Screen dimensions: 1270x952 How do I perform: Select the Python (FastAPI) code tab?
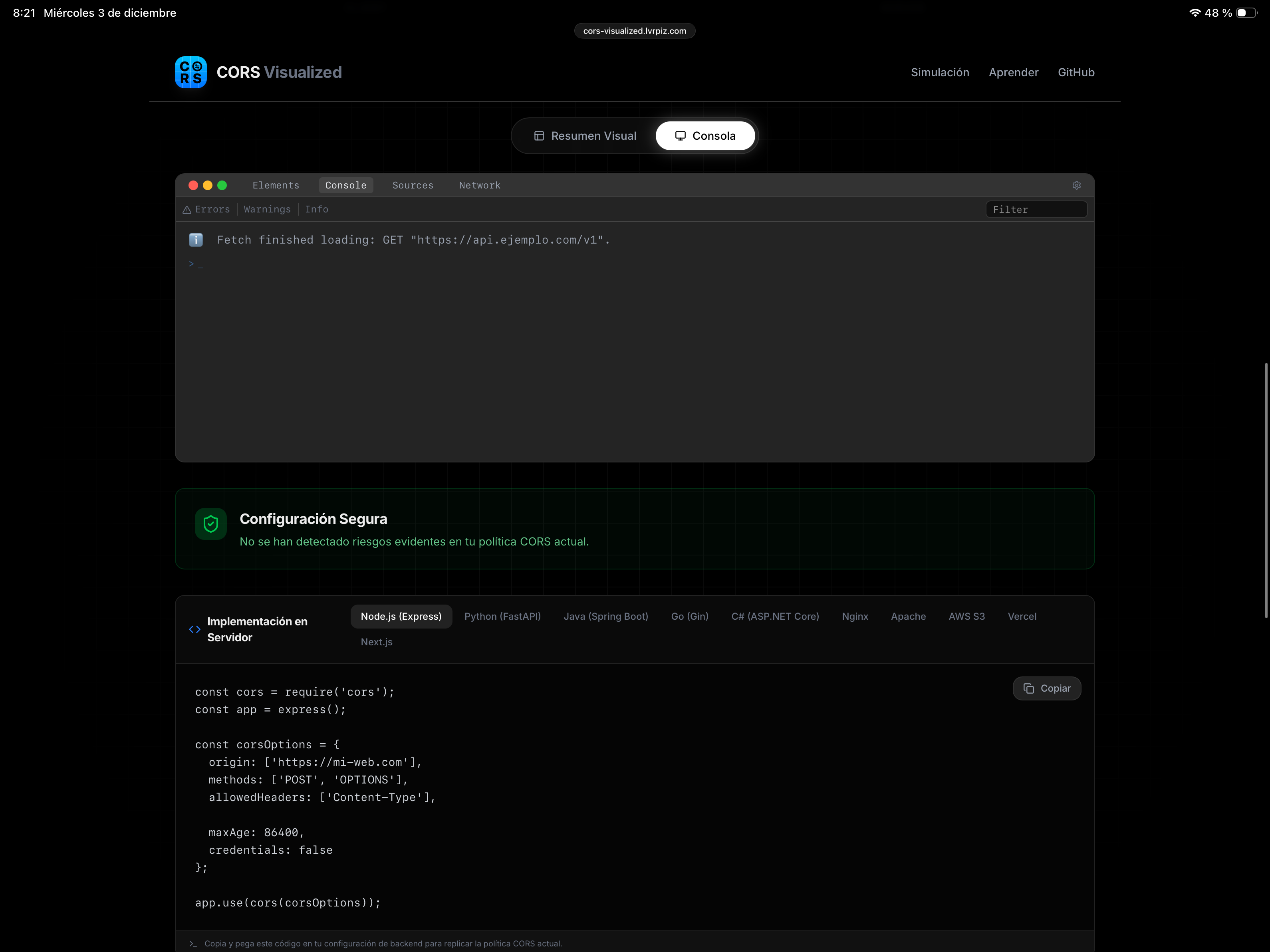coord(502,616)
